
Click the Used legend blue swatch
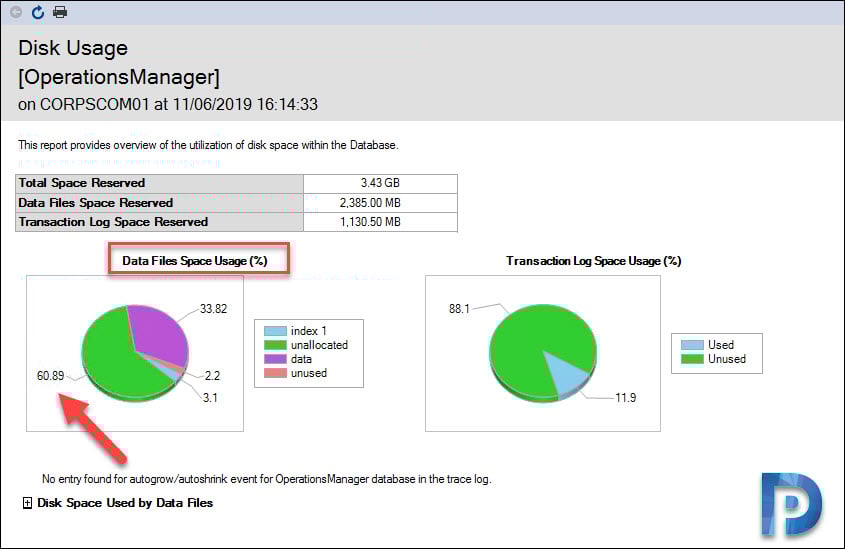(692, 345)
